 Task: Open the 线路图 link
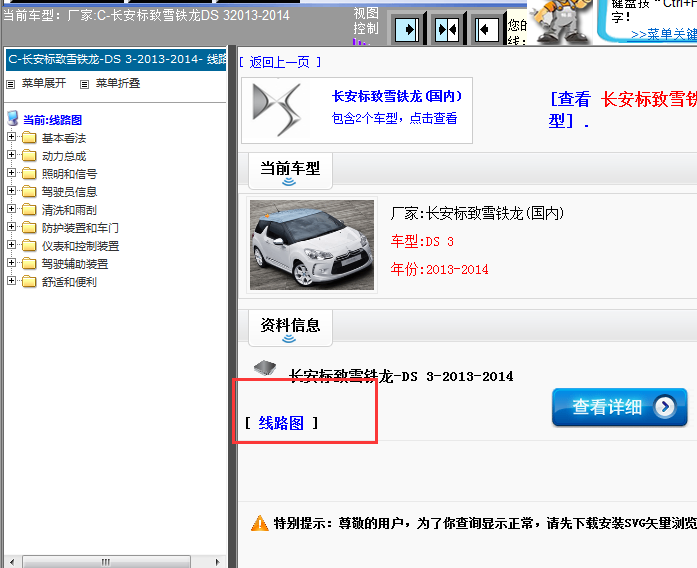coord(281,423)
